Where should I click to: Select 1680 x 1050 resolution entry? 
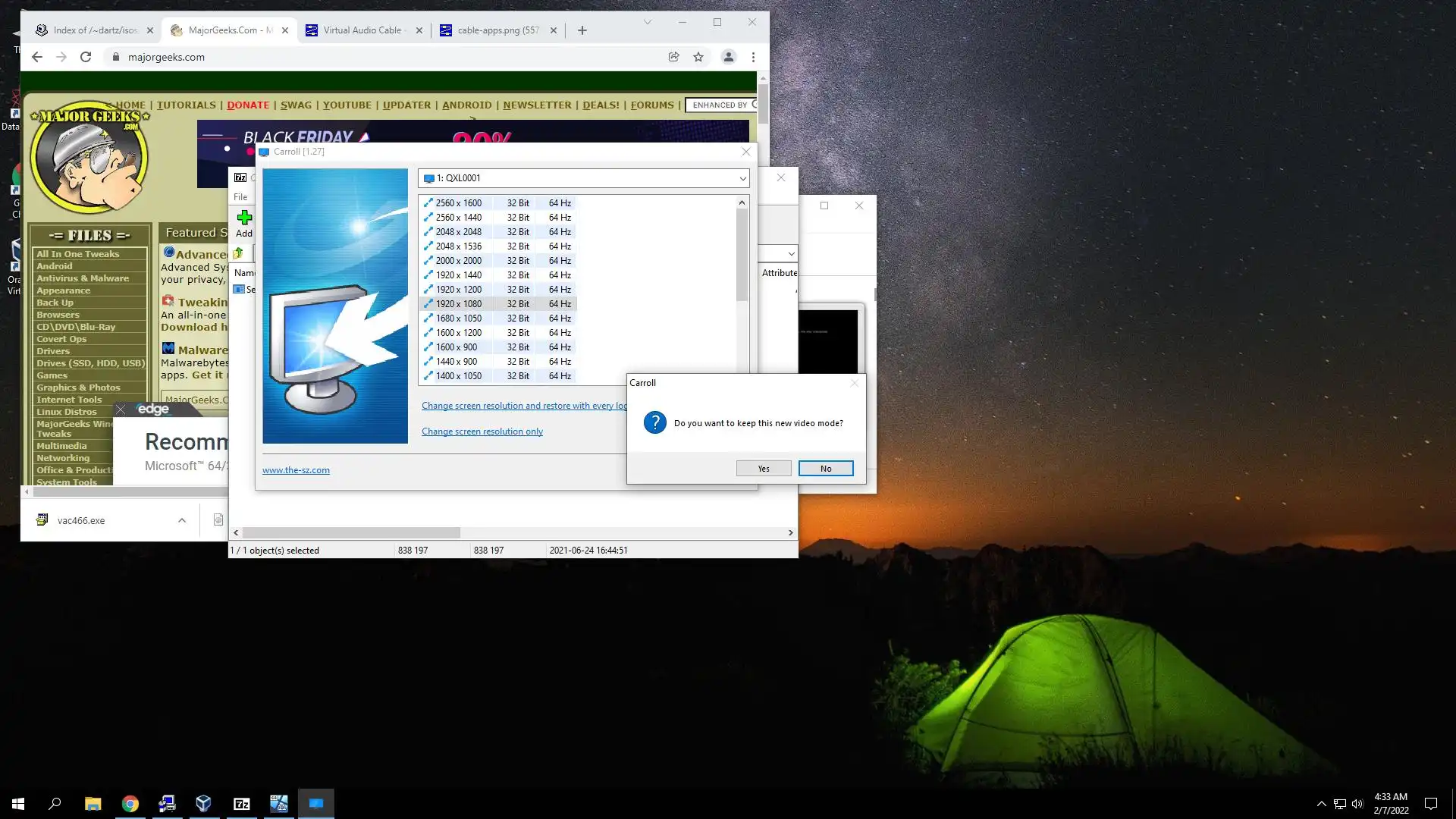click(x=459, y=318)
